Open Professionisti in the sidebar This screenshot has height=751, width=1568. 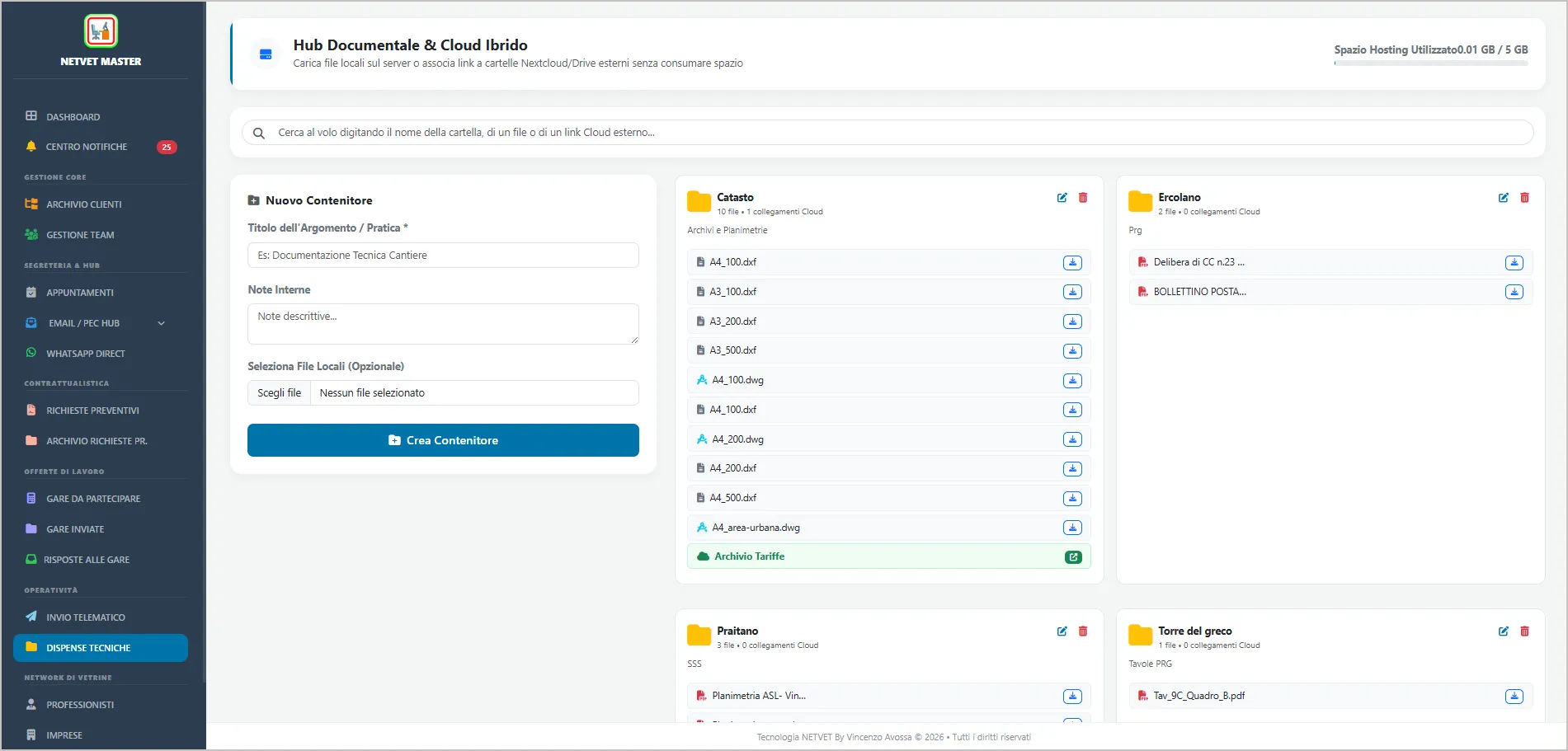click(x=101, y=705)
